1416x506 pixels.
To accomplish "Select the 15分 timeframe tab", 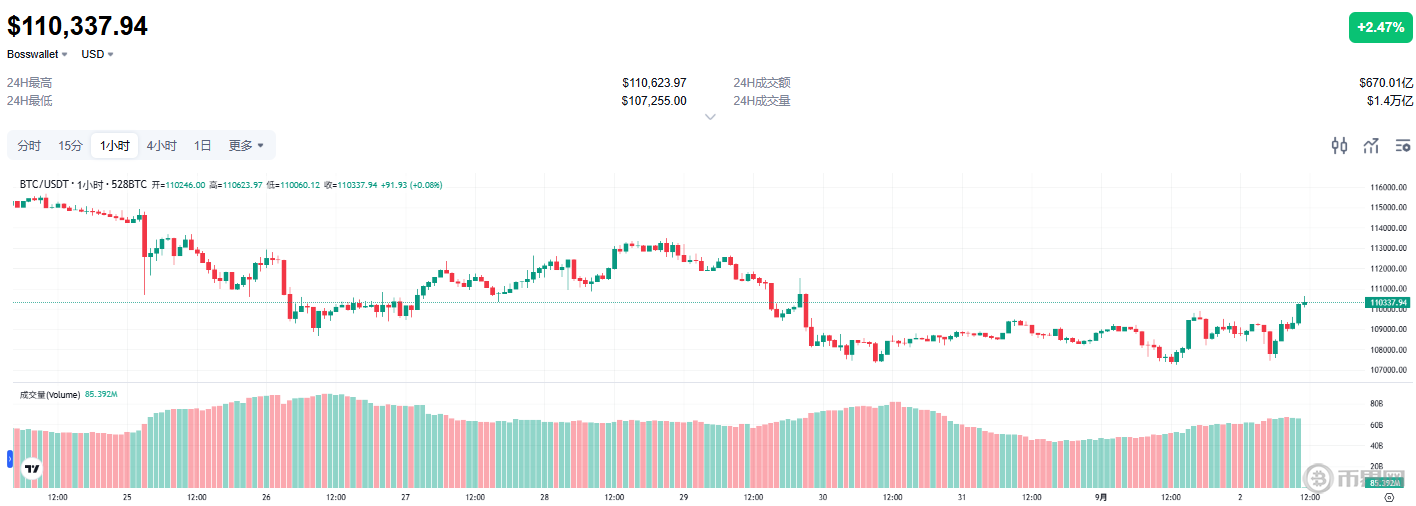I will click(x=70, y=146).
